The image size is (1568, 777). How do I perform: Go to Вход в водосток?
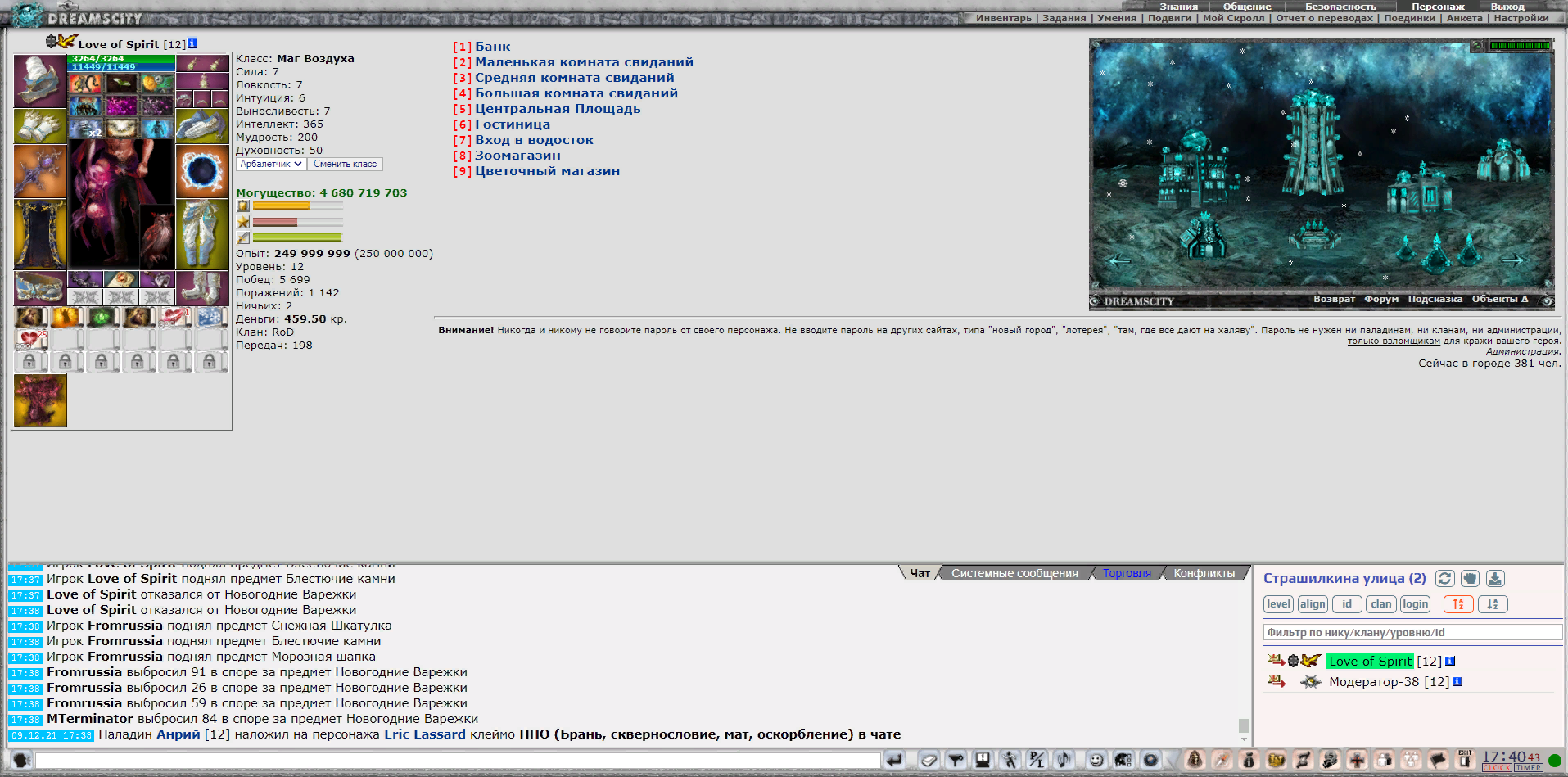pyautogui.click(x=534, y=140)
